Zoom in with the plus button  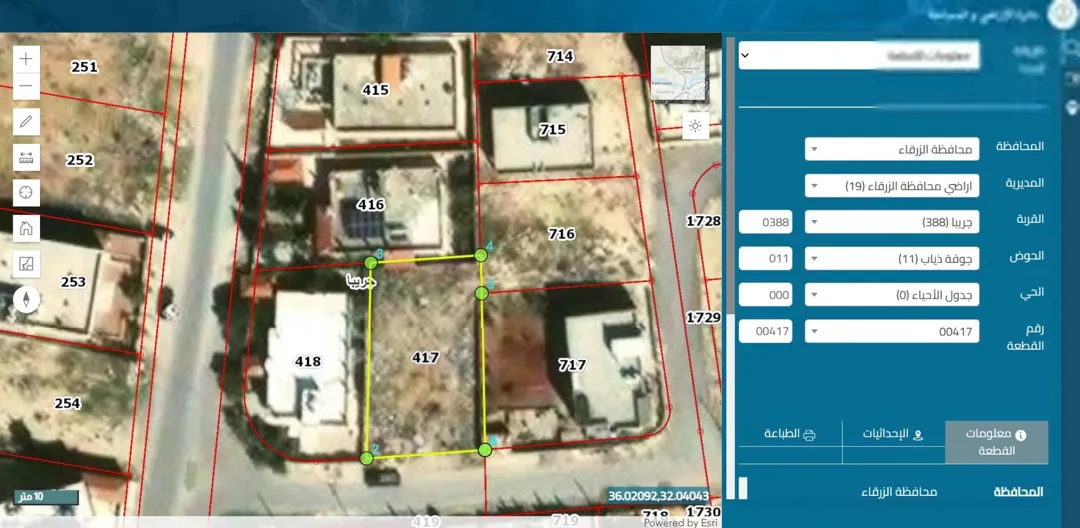point(26,59)
